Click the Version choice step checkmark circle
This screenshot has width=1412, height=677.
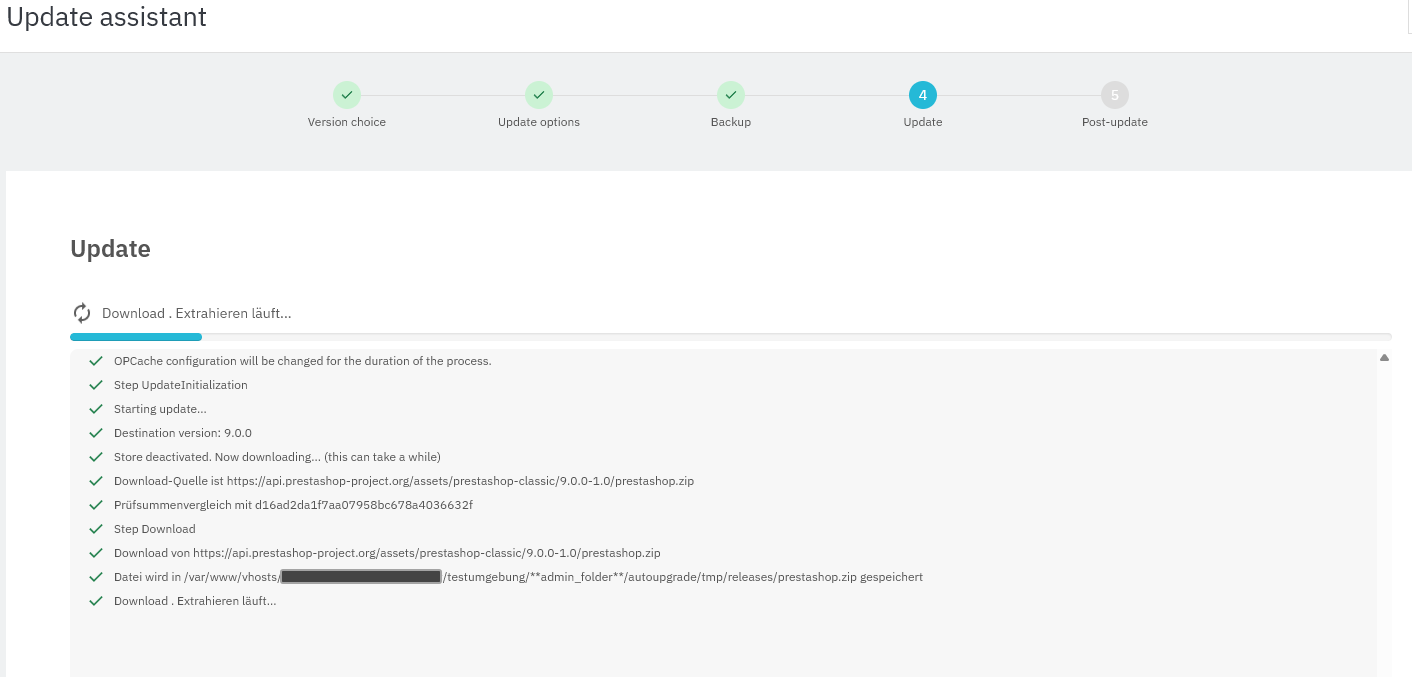point(347,95)
